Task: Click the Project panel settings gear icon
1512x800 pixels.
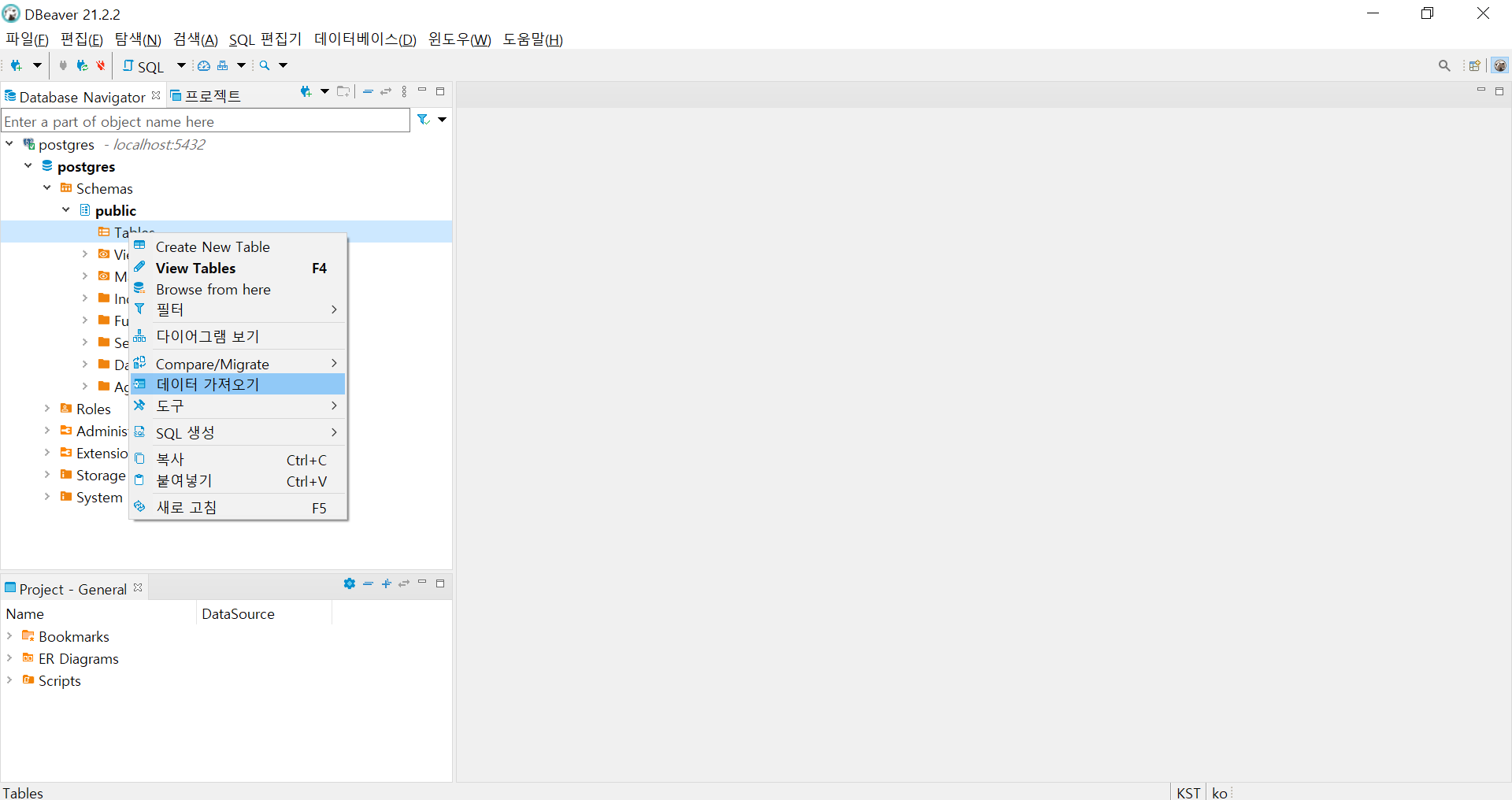Action: (350, 584)
